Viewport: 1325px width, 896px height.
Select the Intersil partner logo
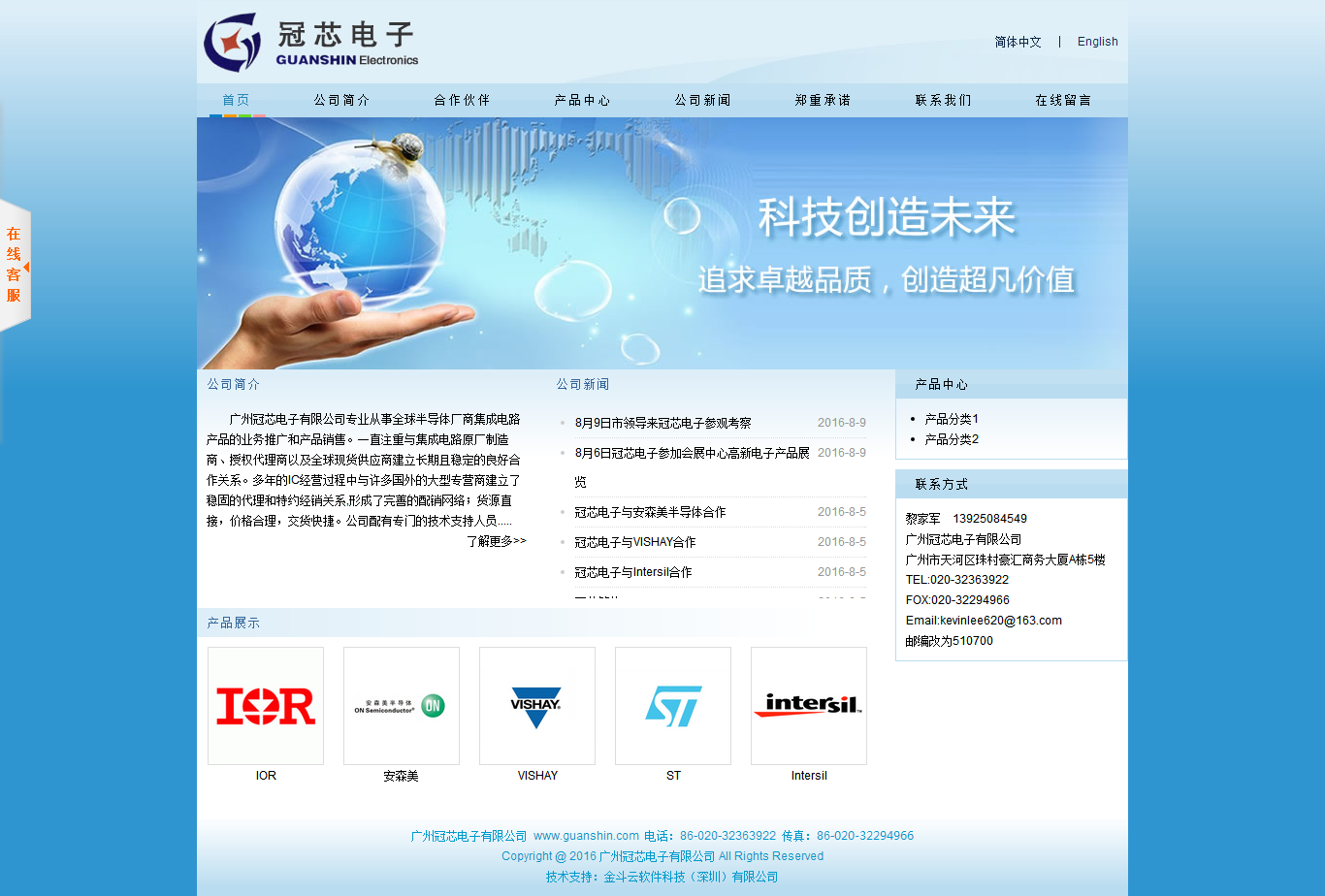tap(809, 705)
